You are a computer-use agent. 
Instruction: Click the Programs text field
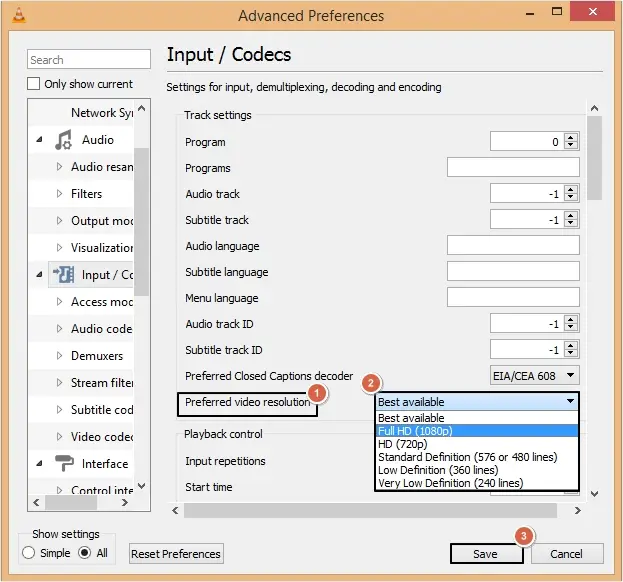pos(513,167)
